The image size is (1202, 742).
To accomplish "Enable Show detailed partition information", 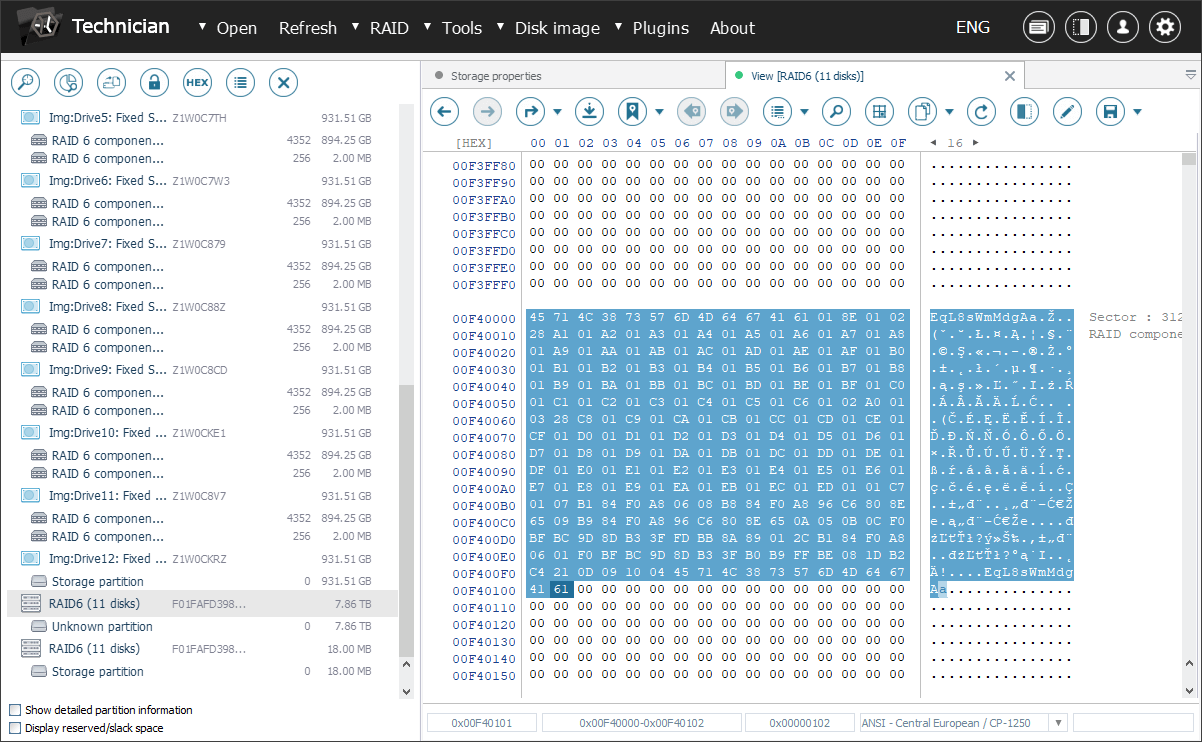I will (x=15, y=710).
